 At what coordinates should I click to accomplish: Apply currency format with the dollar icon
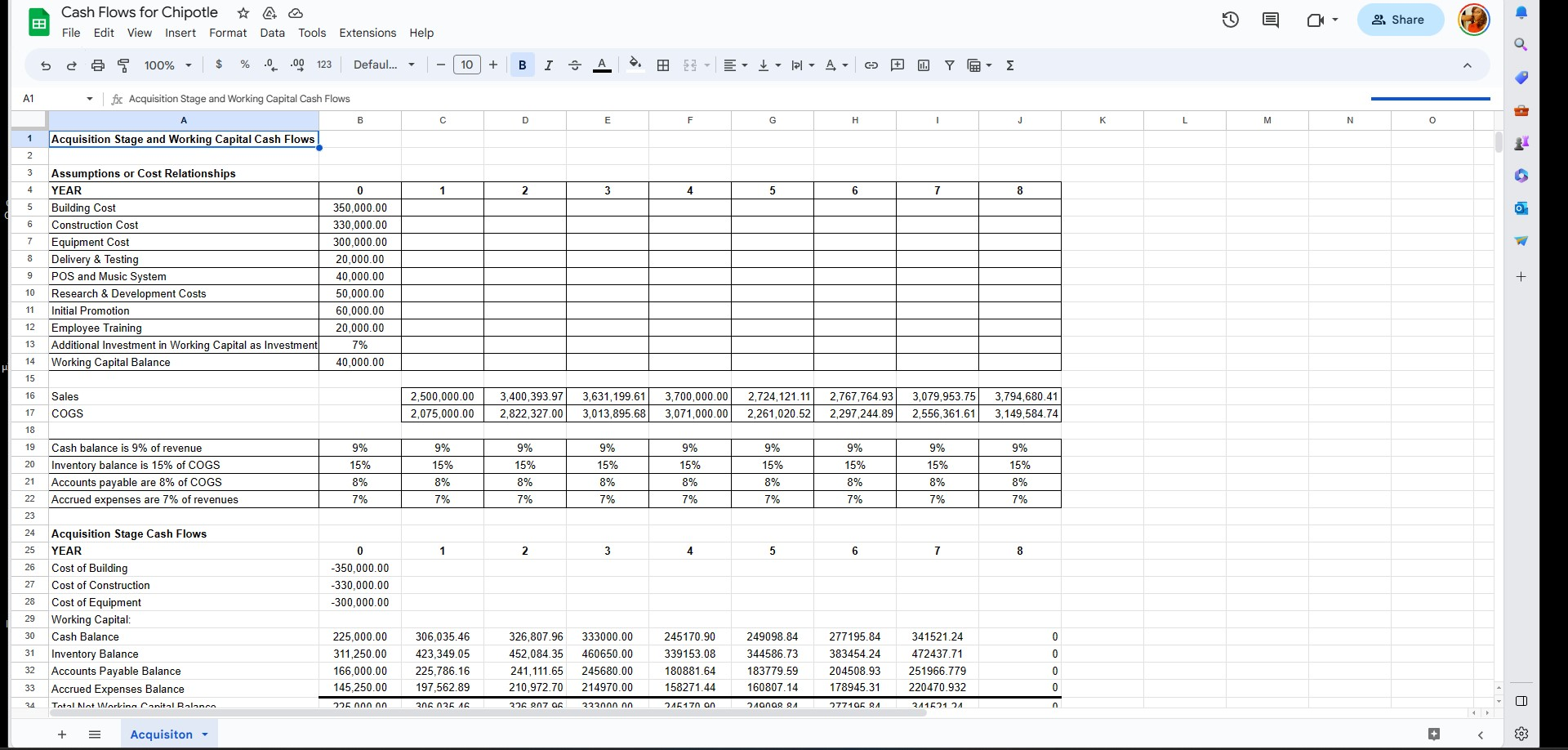coord(219,65)
